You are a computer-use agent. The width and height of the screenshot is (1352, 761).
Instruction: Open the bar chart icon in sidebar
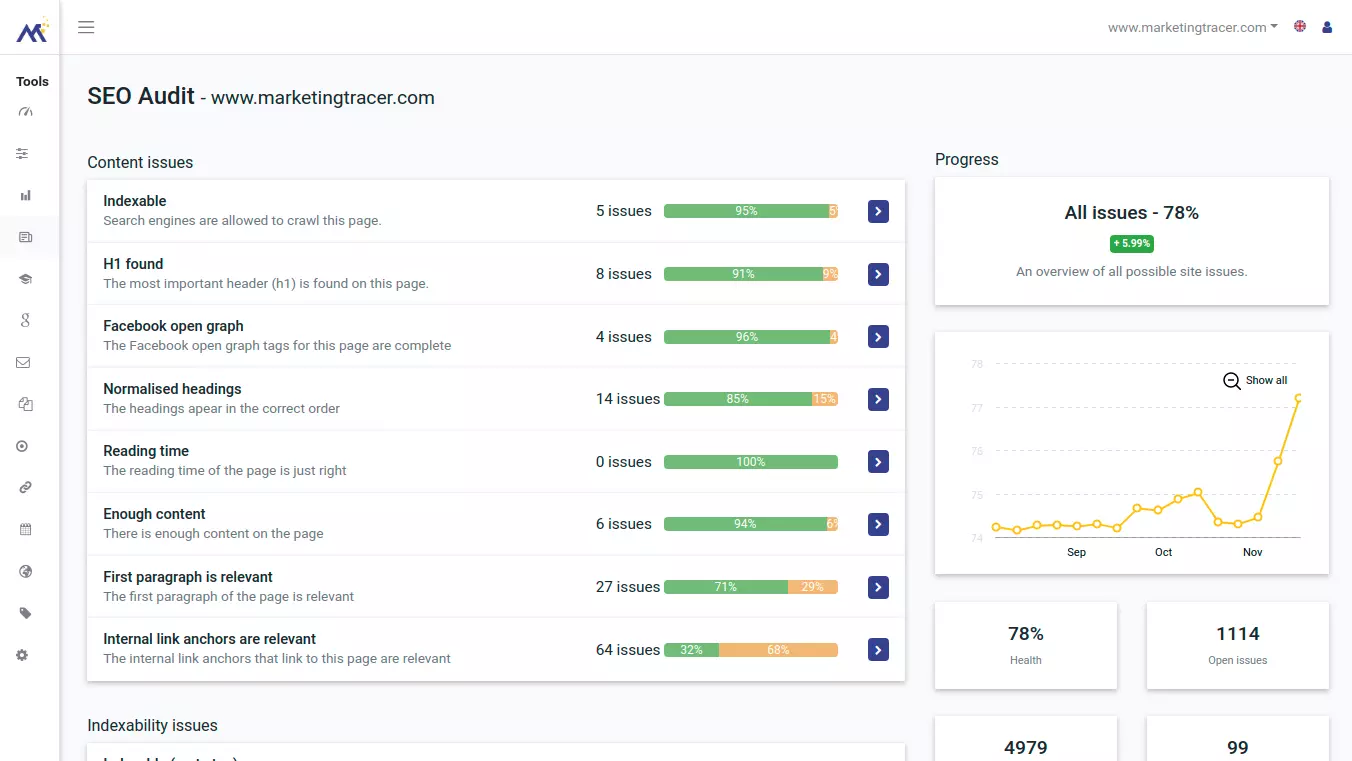26,196
